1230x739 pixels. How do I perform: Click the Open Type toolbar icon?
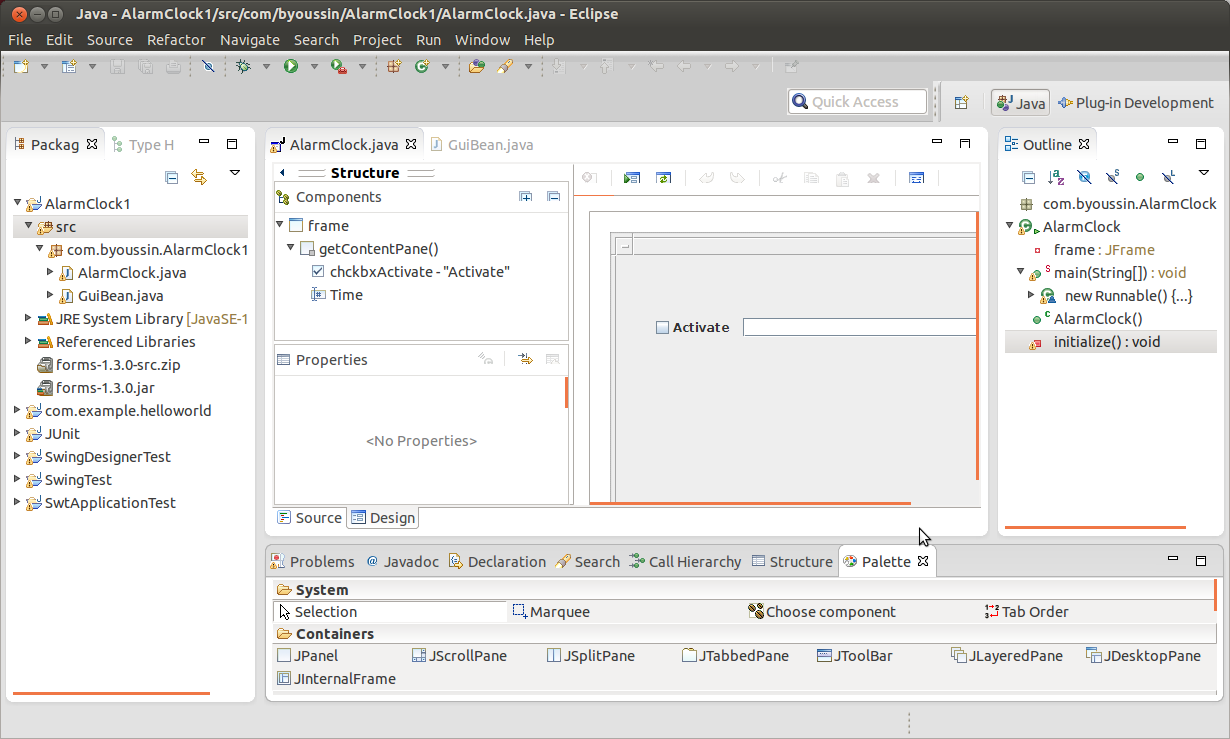[477, 66]
